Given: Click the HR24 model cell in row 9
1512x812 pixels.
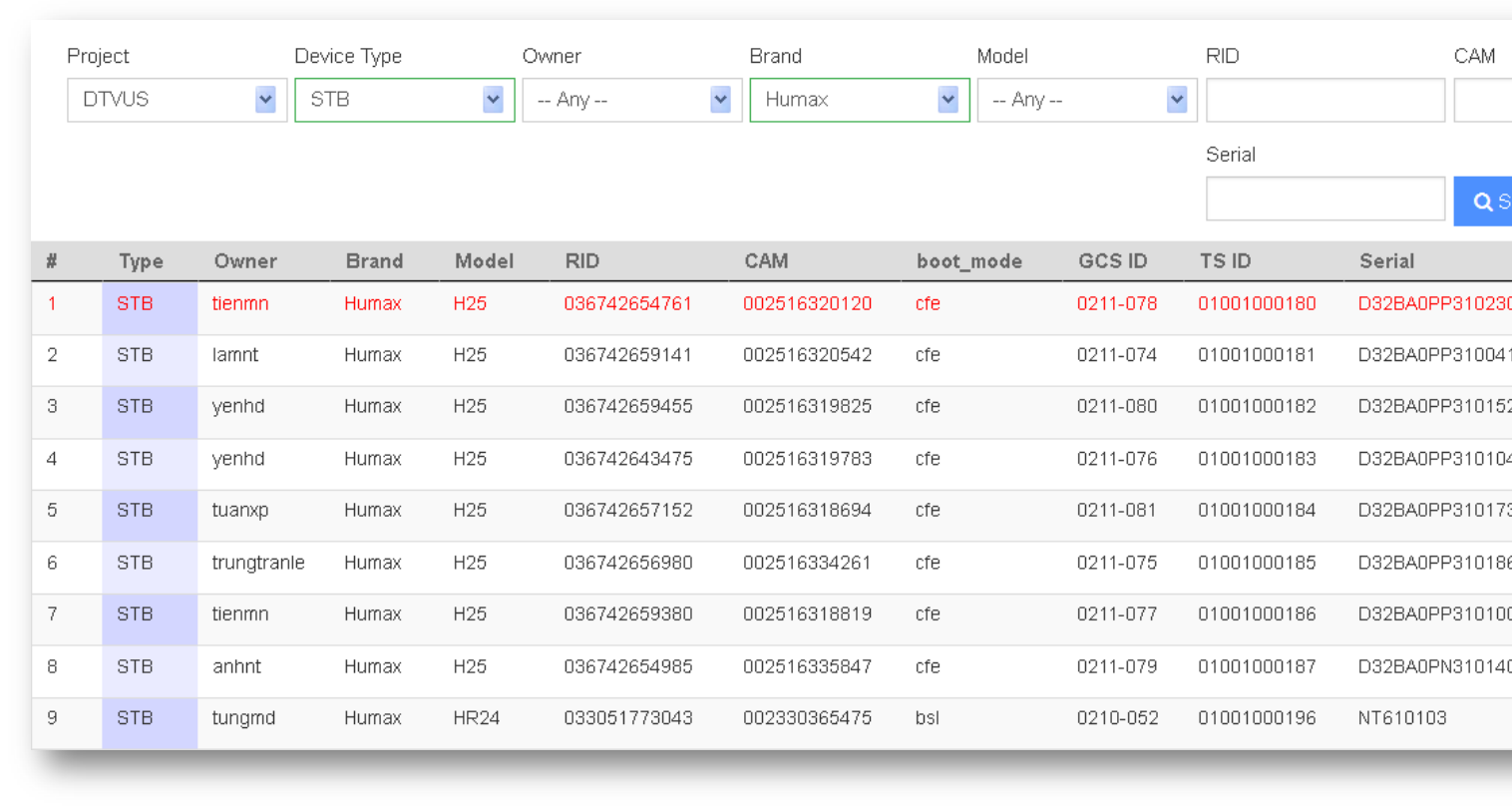Looking at the screenshot, I should point(476,718).
